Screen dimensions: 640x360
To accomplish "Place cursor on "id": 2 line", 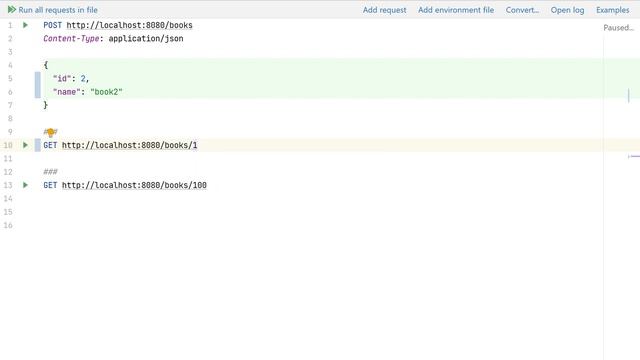I will point(71,78).
